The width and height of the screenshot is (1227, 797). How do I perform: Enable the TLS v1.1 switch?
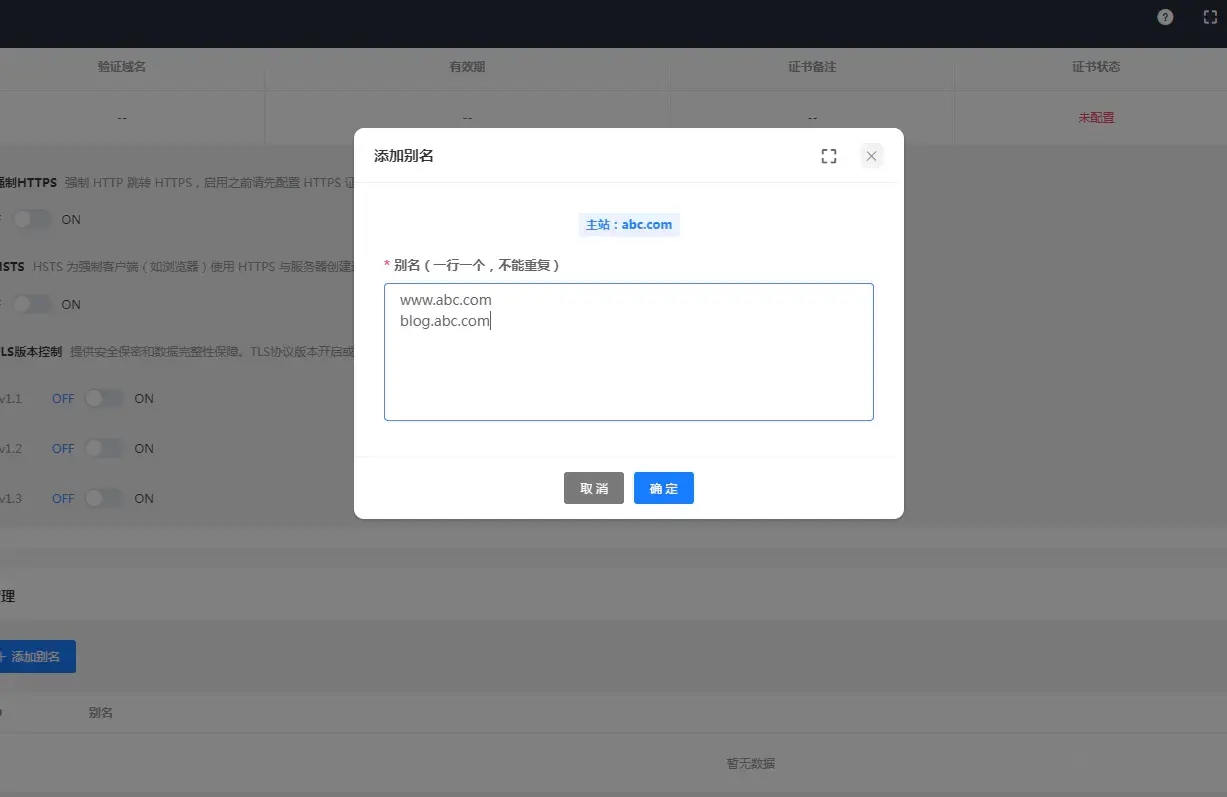tap(104, 398)
